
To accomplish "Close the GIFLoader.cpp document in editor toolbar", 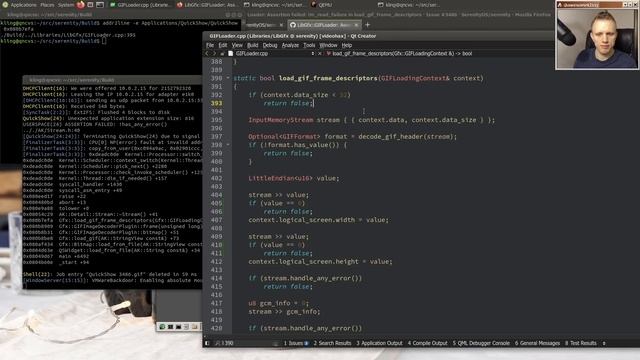I will (x=320, y=53).
